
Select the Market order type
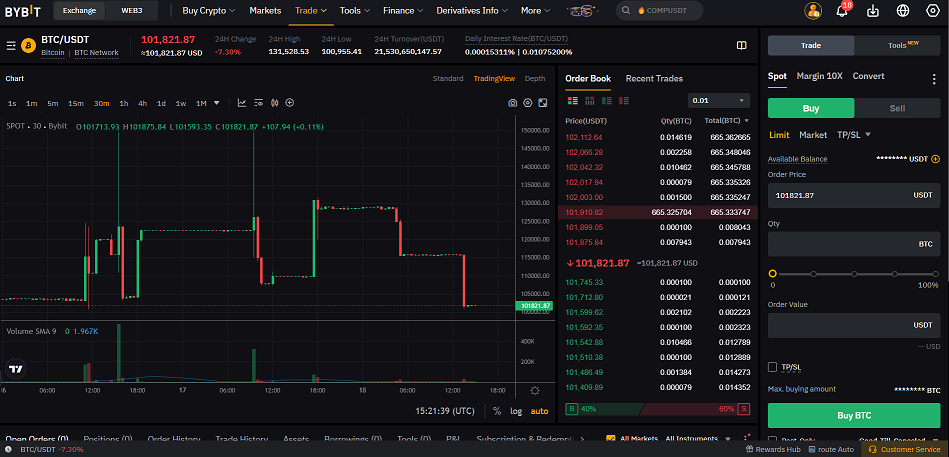coord(813,134)
